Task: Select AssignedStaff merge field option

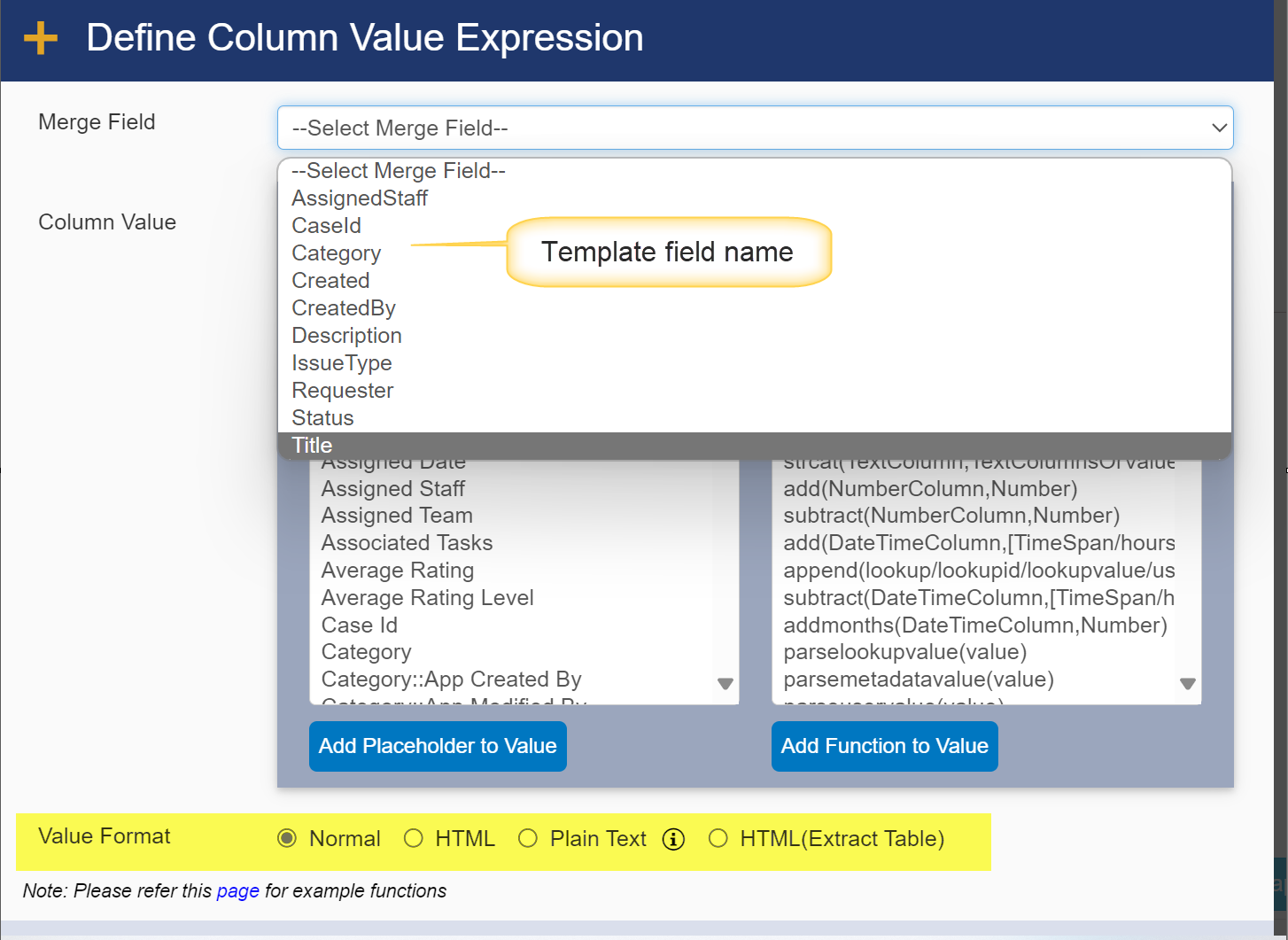Action: 755,198
